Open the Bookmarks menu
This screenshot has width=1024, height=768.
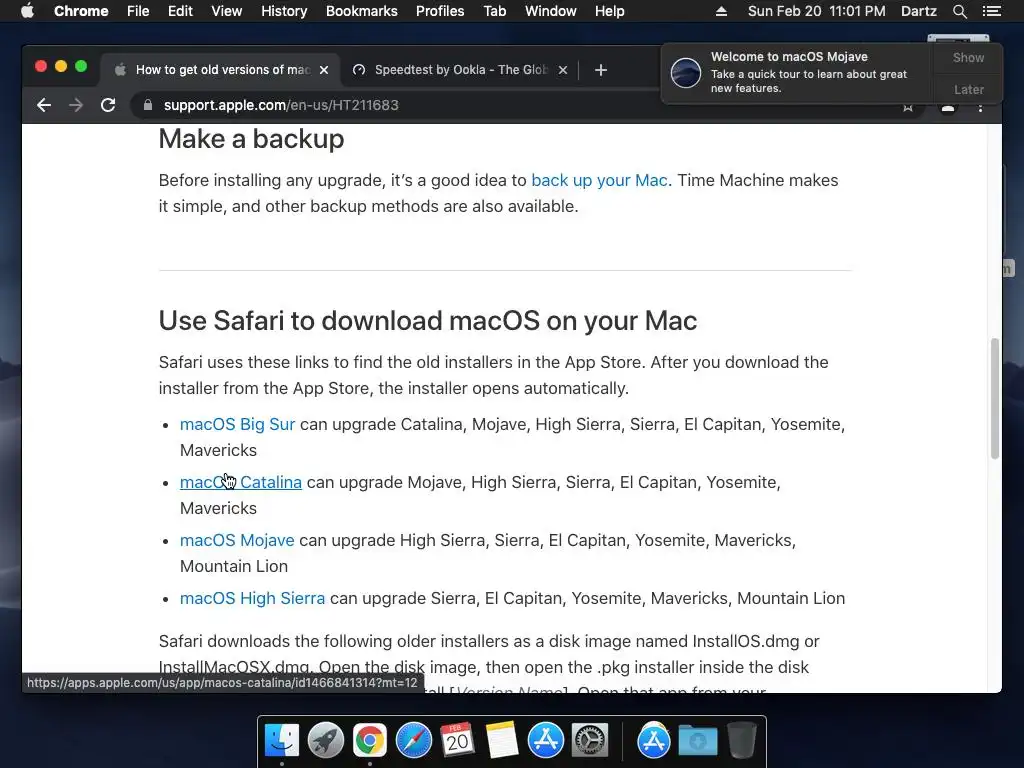(362, 11)
